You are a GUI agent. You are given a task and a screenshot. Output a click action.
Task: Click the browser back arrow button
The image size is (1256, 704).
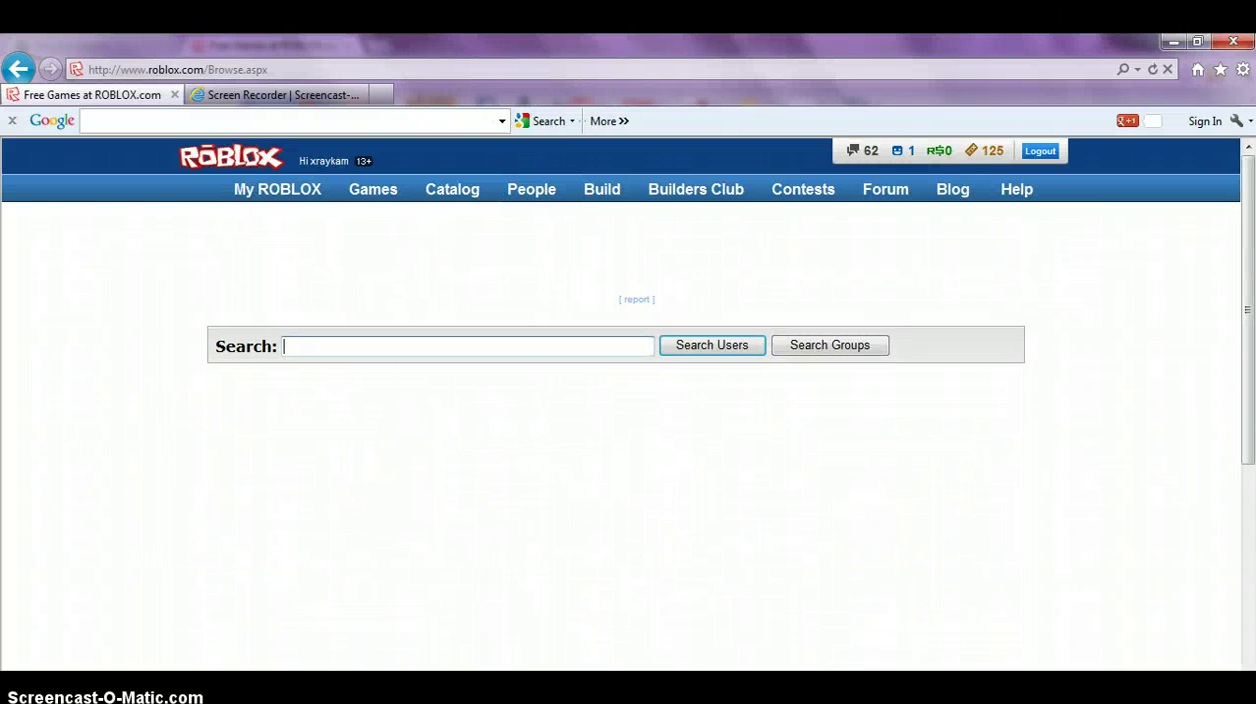[x=18, y=69]
